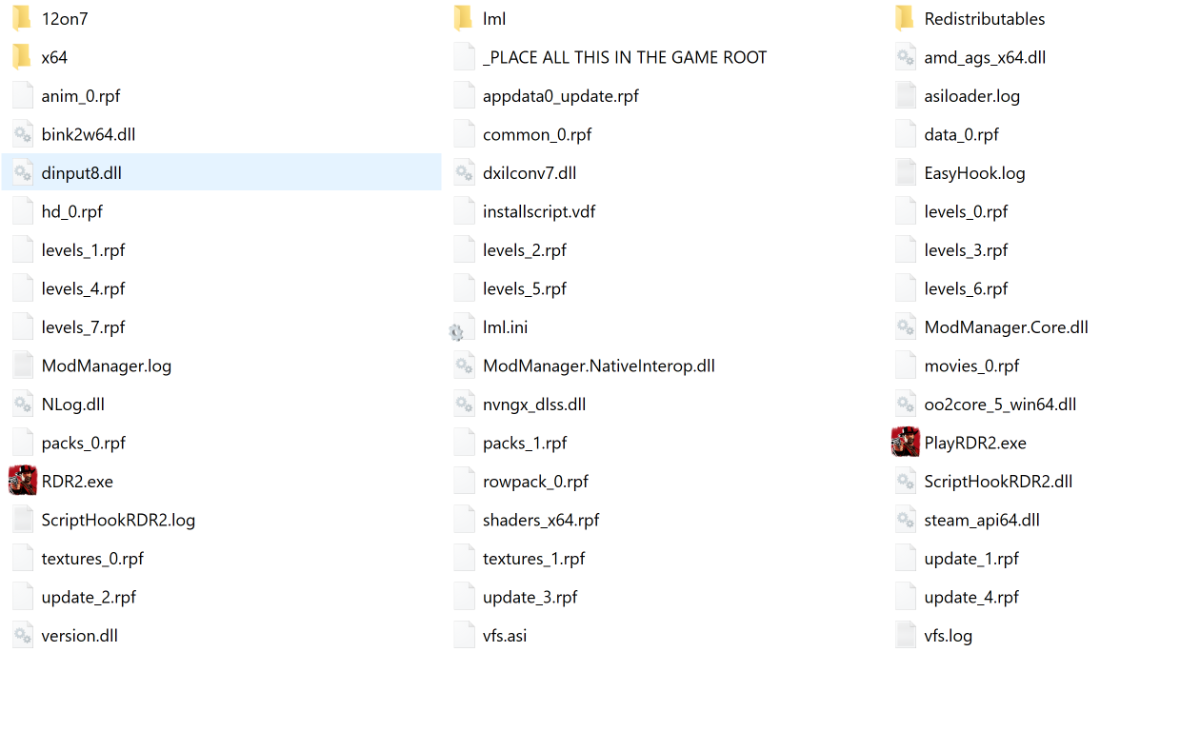Select the steam_api64.dll file
The height and width of the screenshot is (731, 1200).
981,520
